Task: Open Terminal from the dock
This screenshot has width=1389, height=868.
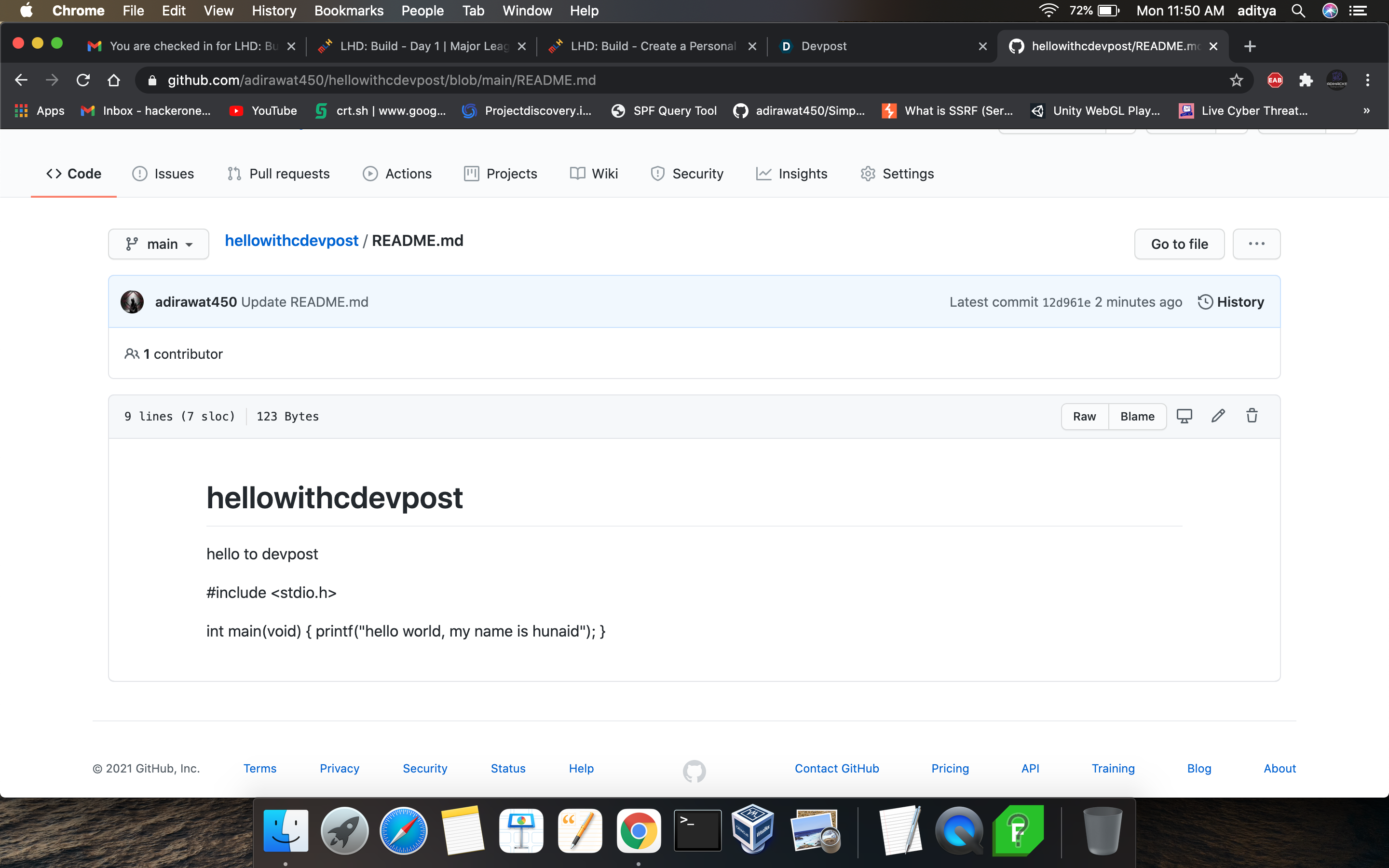Action: (697, 831)
